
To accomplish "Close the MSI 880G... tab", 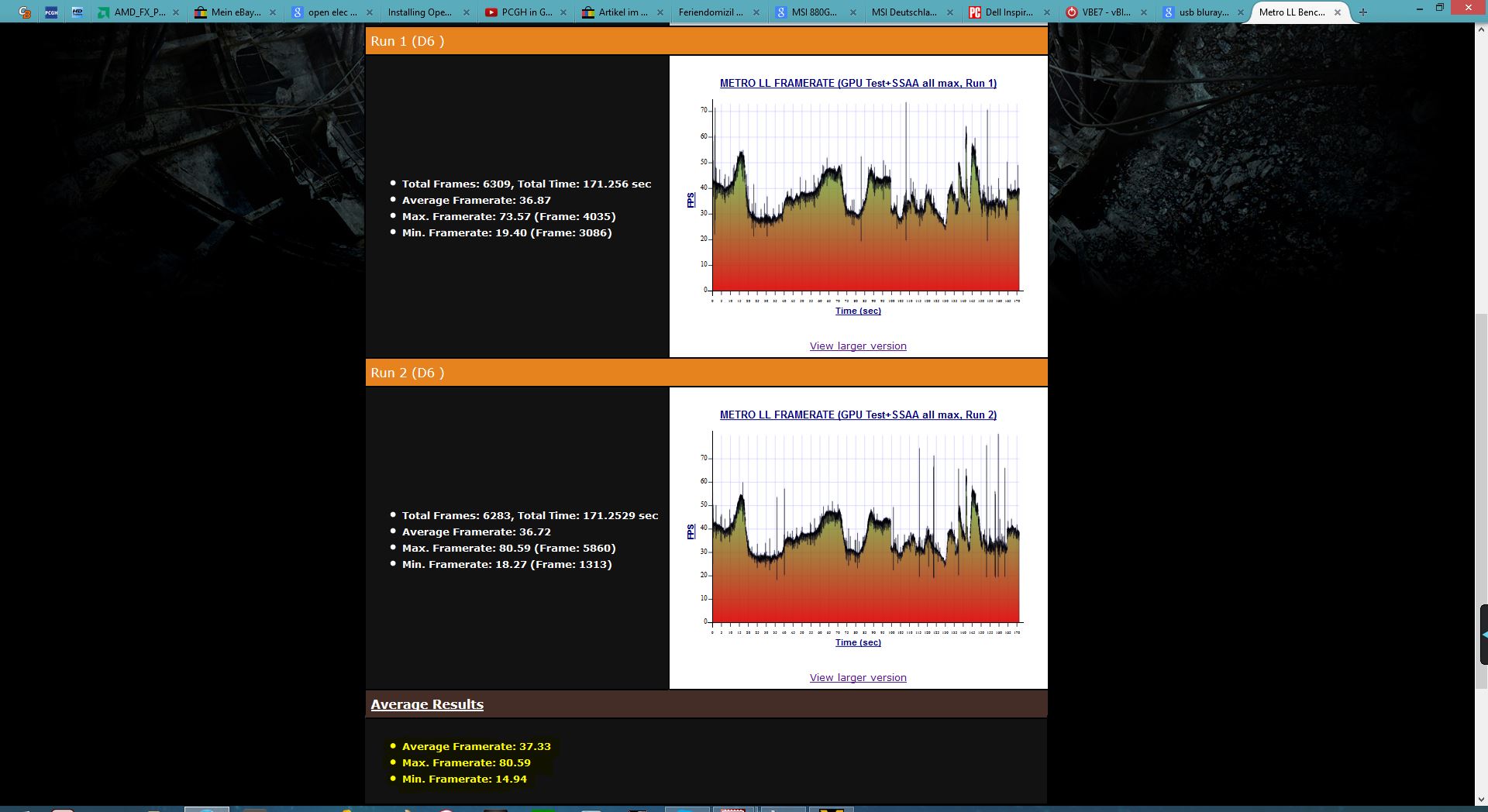I will tap(853, 12).
